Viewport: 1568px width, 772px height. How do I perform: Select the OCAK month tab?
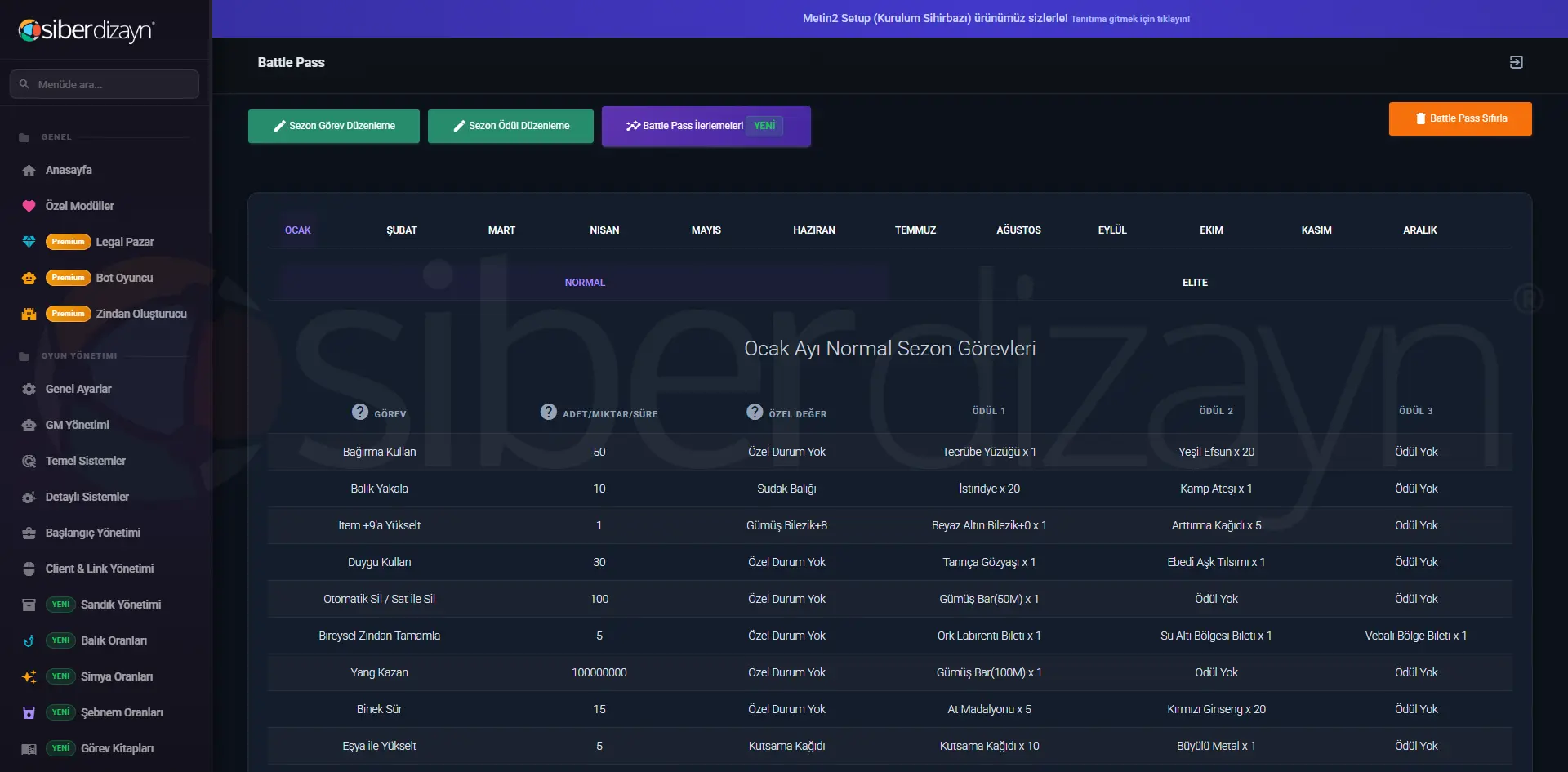click(298, 230)
